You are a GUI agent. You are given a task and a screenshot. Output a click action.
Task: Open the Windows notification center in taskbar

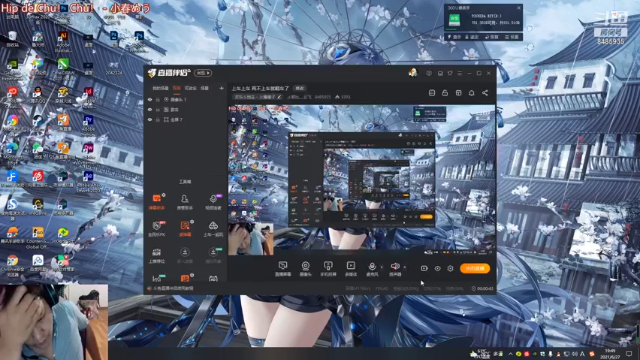click(x=629, y=353)
